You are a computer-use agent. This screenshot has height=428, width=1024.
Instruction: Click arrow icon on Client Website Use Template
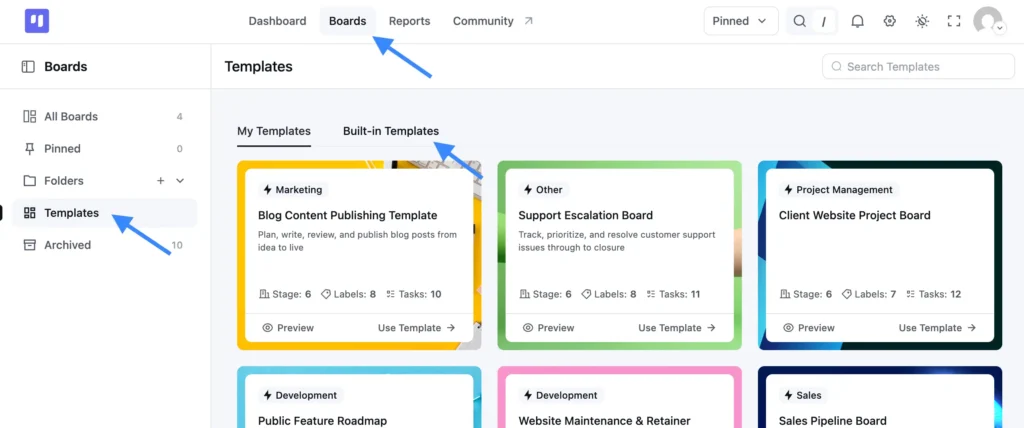click(x=972, y=328)
